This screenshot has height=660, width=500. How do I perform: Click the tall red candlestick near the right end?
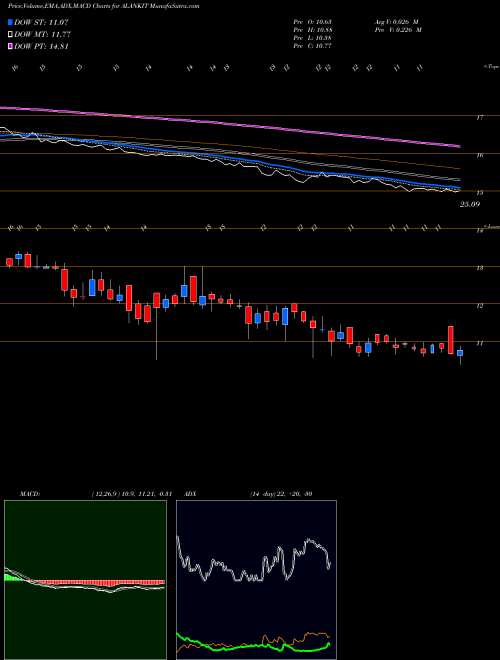[x=450, y=340]
